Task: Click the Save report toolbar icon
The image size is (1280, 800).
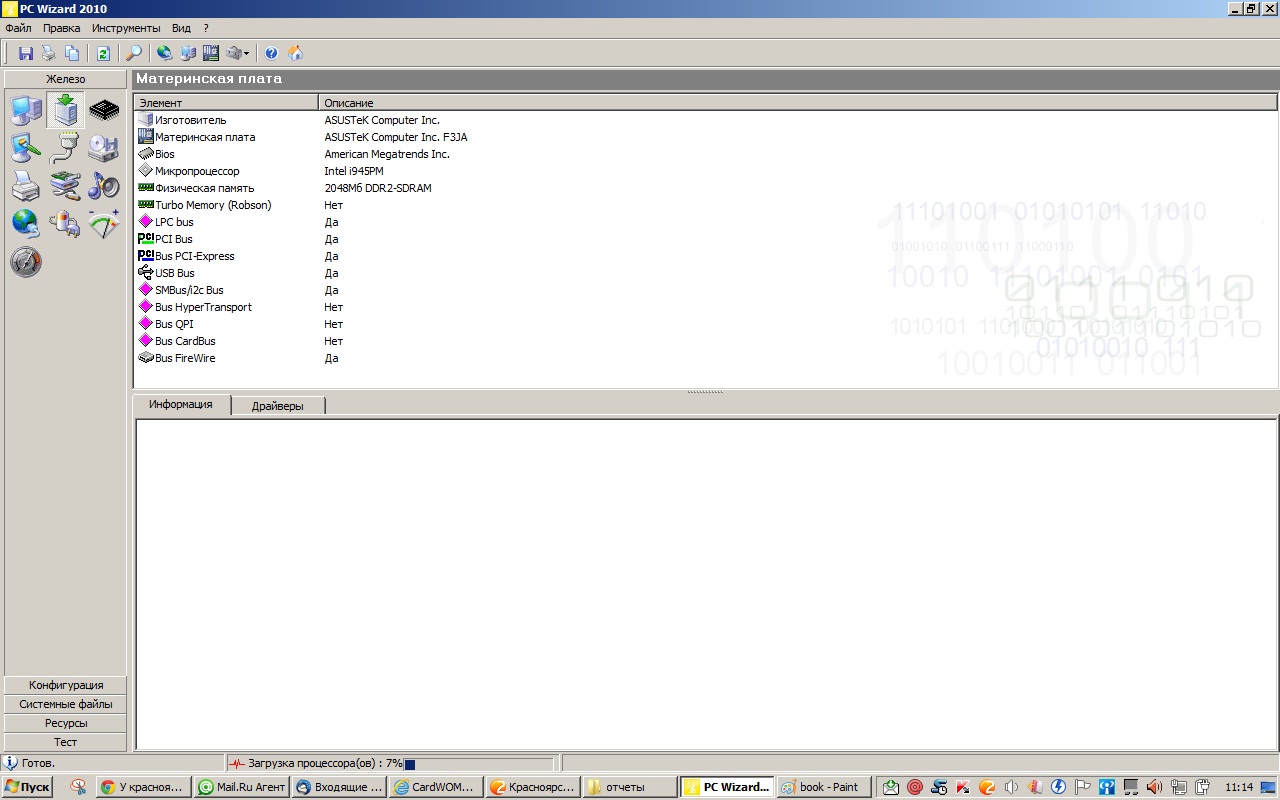Action: (x=27, y=53)
